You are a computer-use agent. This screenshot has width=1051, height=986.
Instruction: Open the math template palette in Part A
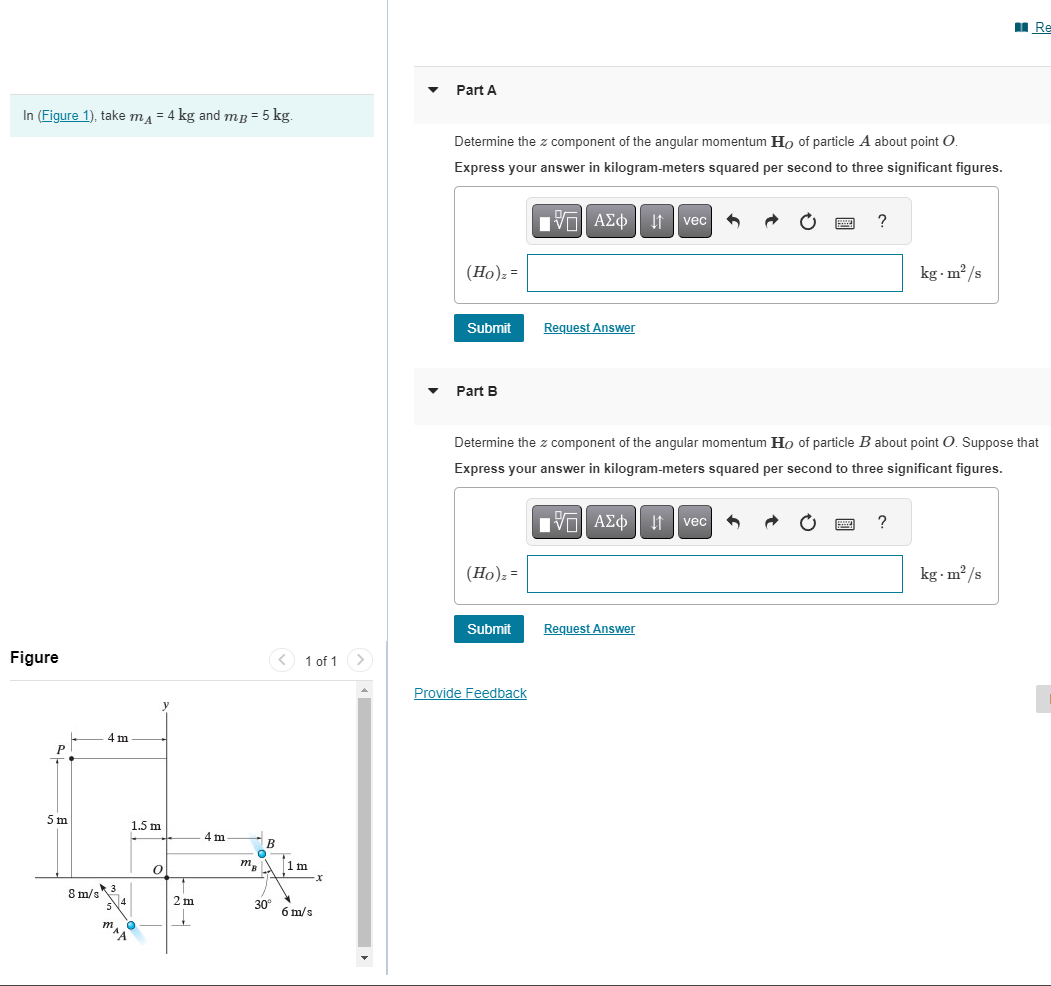(x=557, y=220)
